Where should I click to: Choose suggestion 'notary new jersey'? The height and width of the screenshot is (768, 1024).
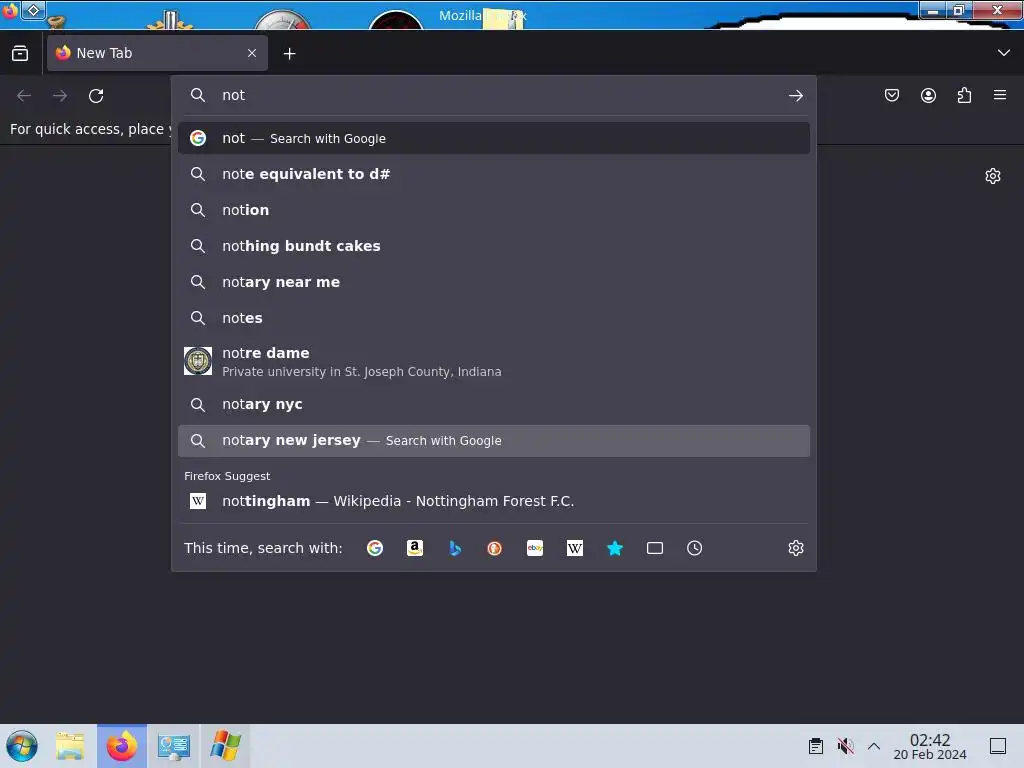(x=494, y=441)
